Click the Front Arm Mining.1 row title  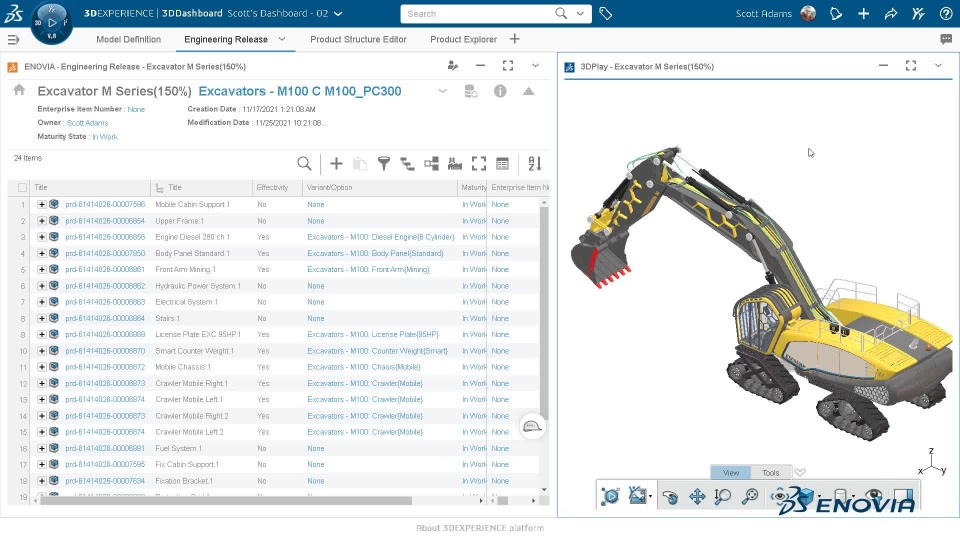click(x=186, y=269)
